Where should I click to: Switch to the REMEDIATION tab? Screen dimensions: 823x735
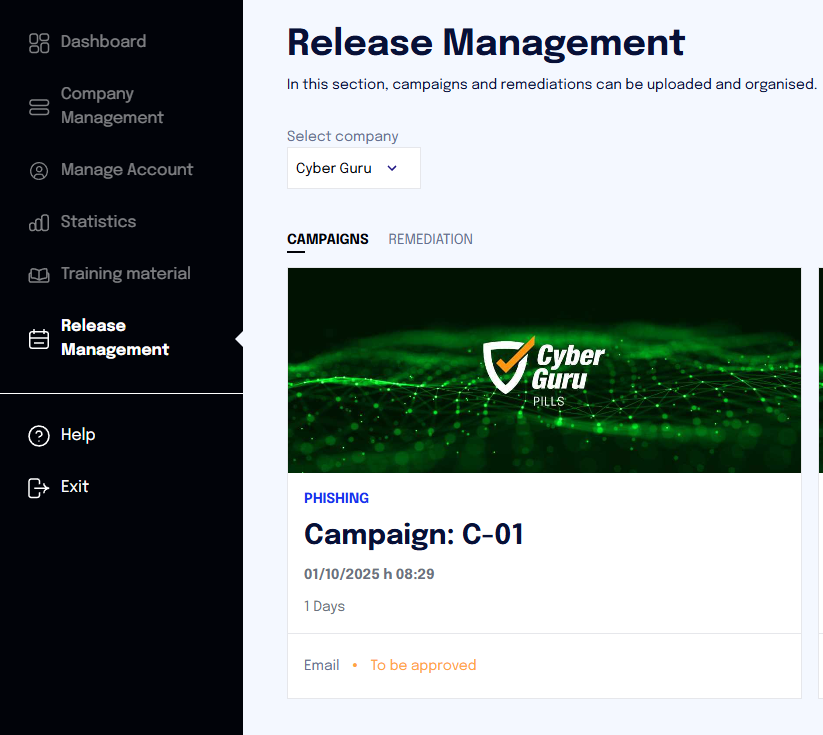430,239
